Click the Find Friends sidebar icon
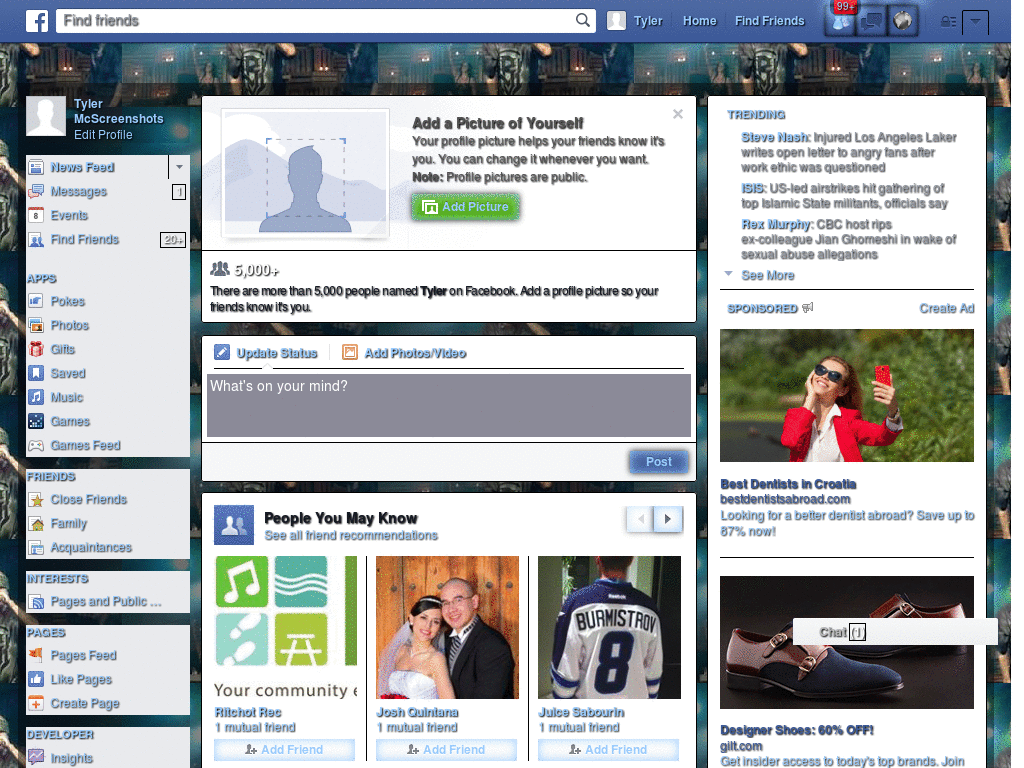The width and height of the screenshot is (1024, 768). 36,240
